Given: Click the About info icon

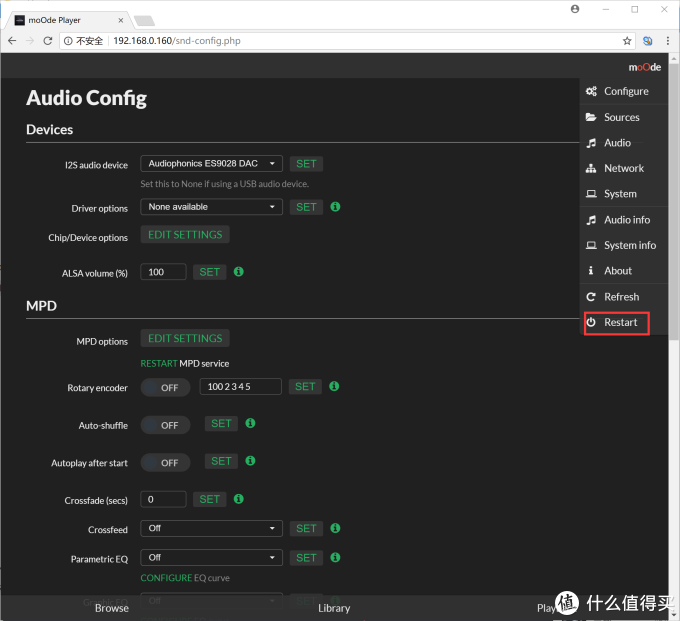Looking at the screenshot, I should coord(591,271).
